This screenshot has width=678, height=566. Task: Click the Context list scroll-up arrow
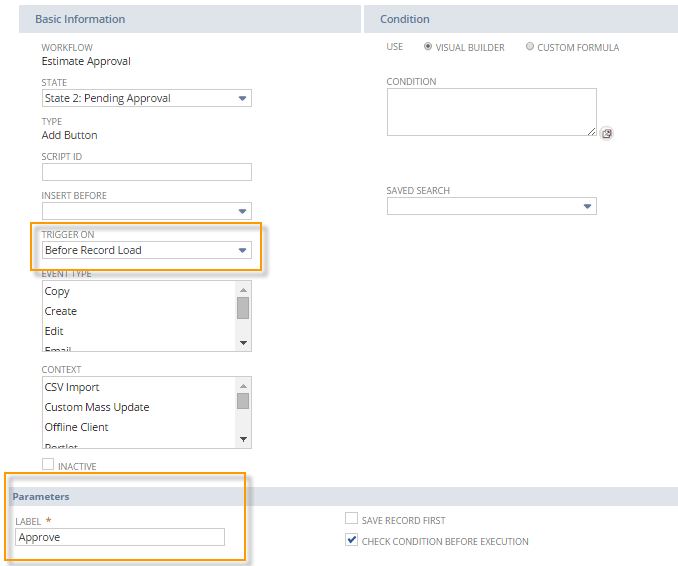pos(243,386)
